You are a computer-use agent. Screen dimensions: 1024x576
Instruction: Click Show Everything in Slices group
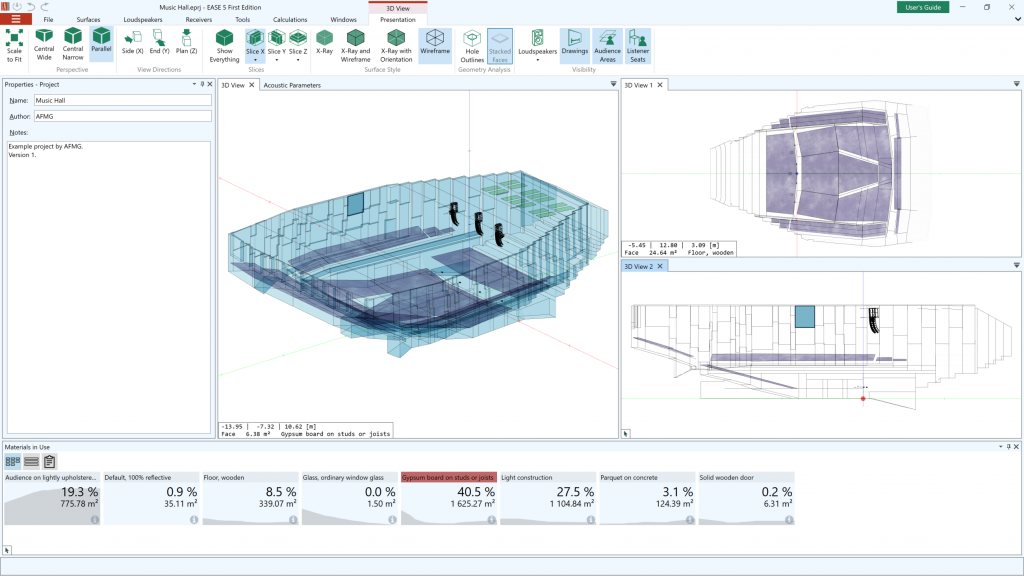tap(224, 45)
